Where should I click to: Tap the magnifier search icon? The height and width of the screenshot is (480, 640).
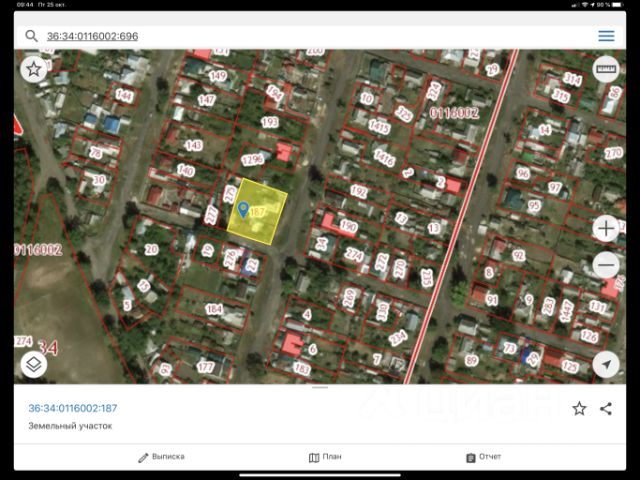pos(31,36)
